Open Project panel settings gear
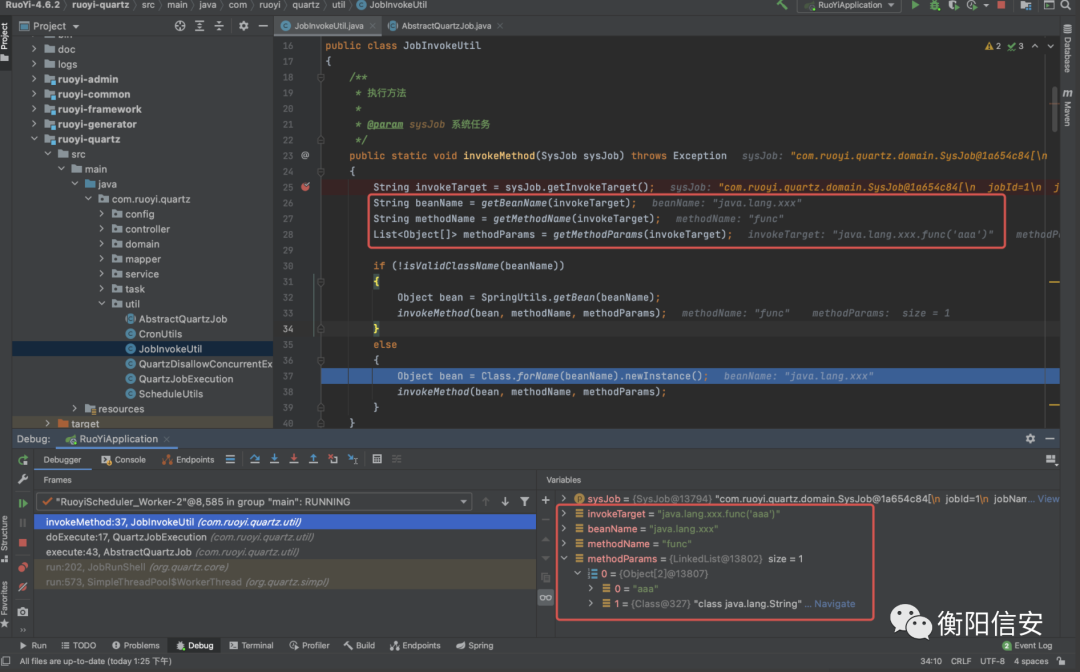This screenshot has height=672, width=1080. point(243,26)
